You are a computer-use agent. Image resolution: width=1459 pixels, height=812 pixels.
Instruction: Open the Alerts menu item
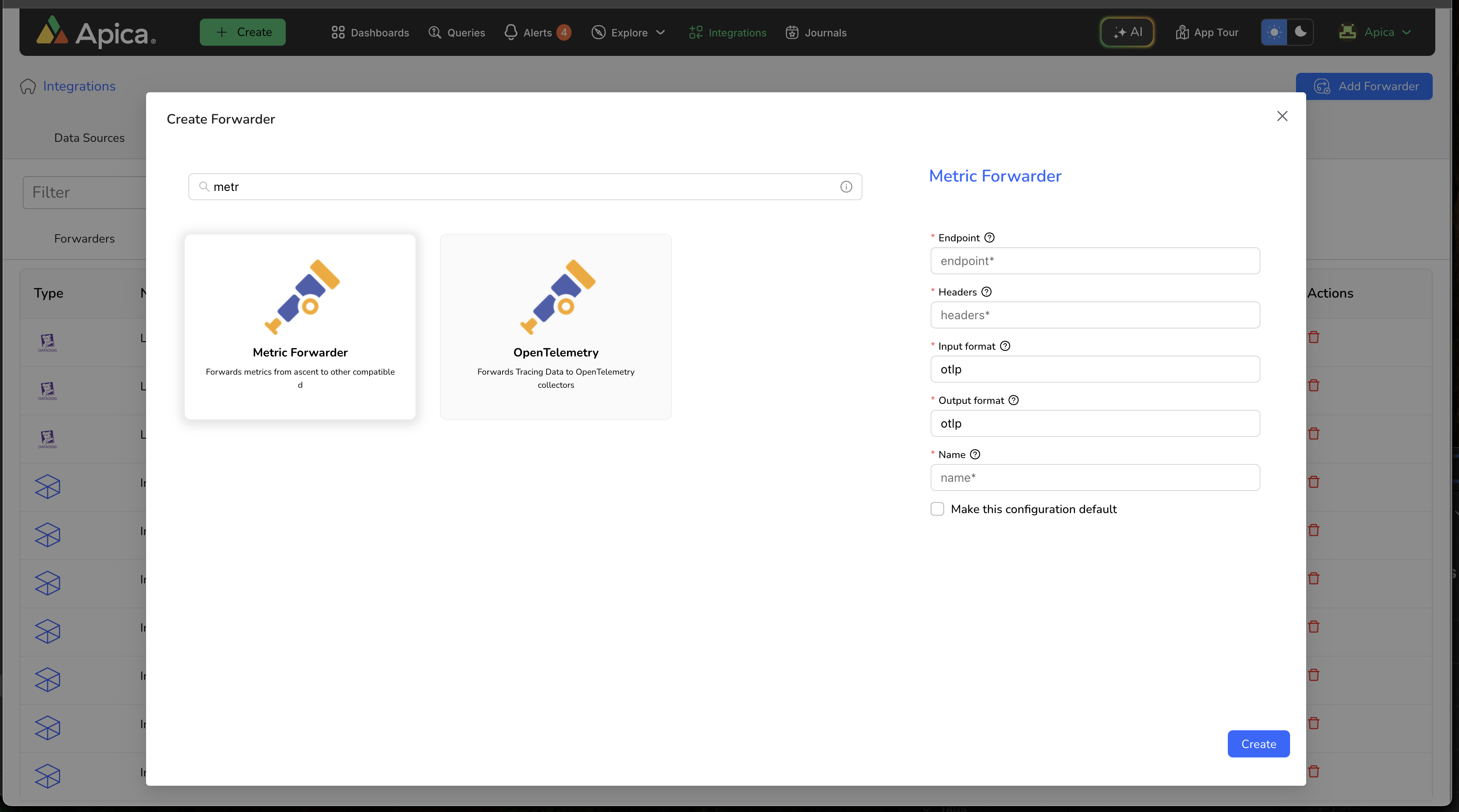coord(536,33)
